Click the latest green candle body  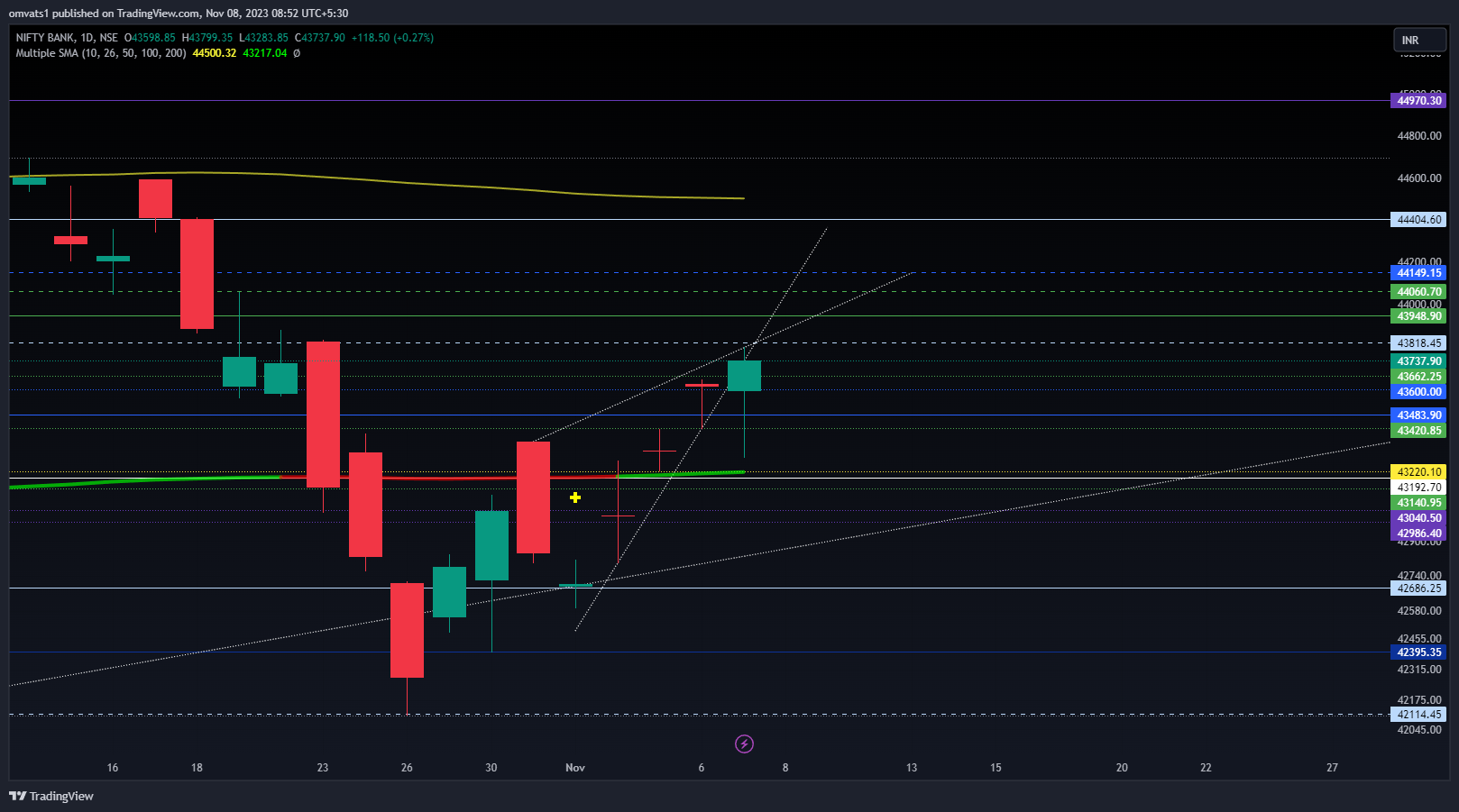tap(744, 376)
